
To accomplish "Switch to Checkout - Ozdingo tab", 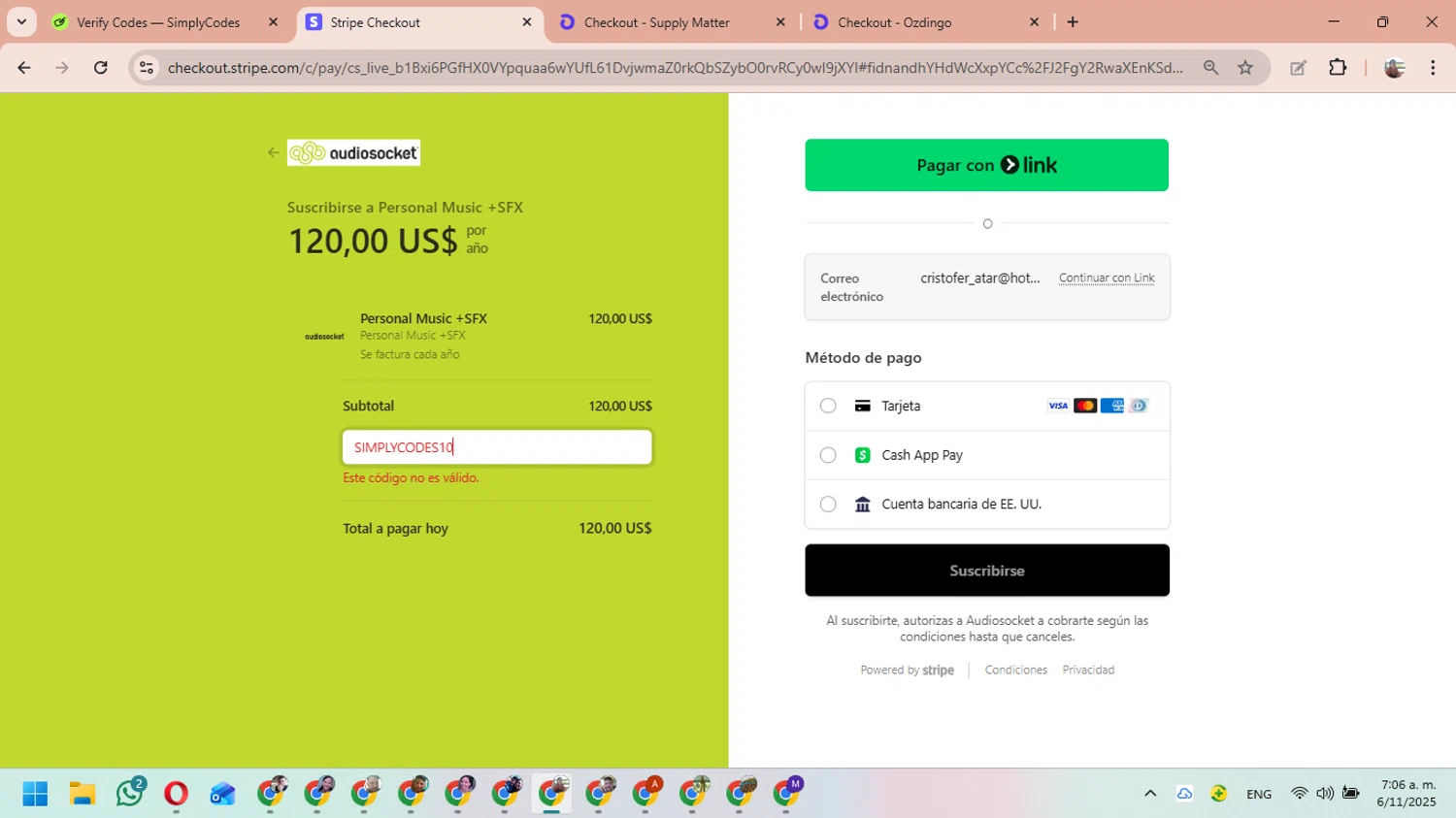I will pos(894,22).
